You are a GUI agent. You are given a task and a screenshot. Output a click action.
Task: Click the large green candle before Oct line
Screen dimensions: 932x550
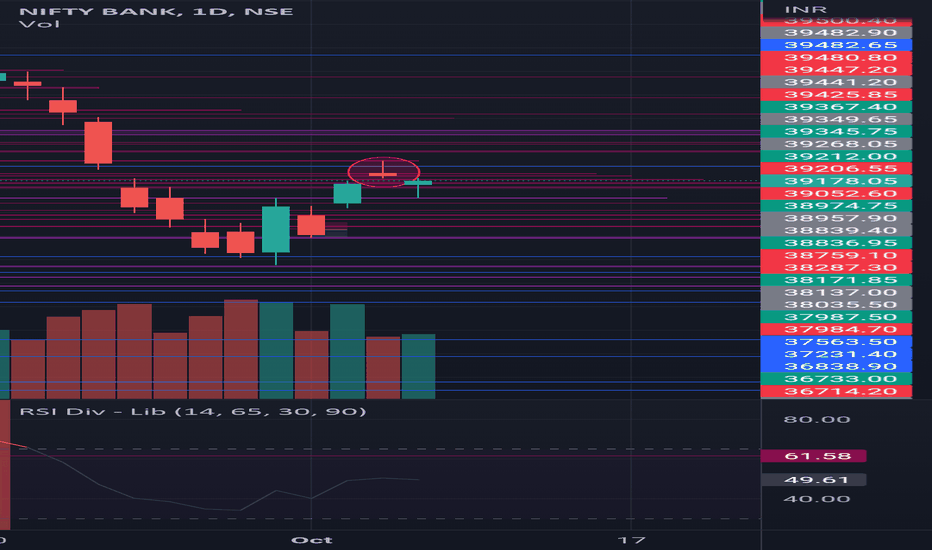(276, 230)
